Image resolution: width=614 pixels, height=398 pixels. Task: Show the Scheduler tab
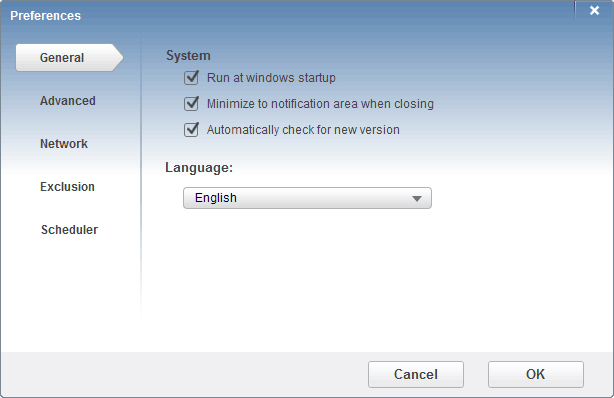(x=69, y=230)
